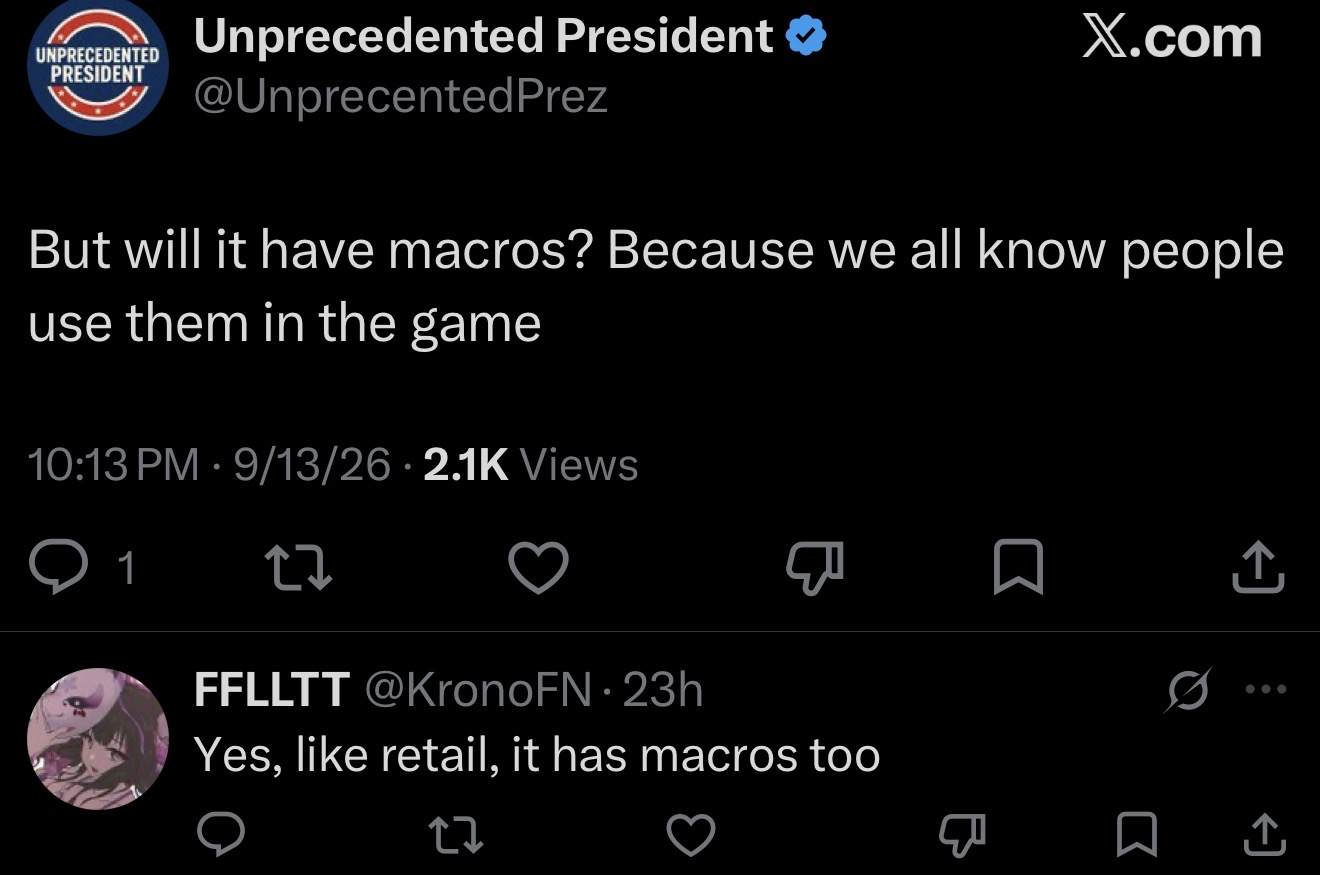Like the post about macros
1320x875 pixels.
[539, 568]
